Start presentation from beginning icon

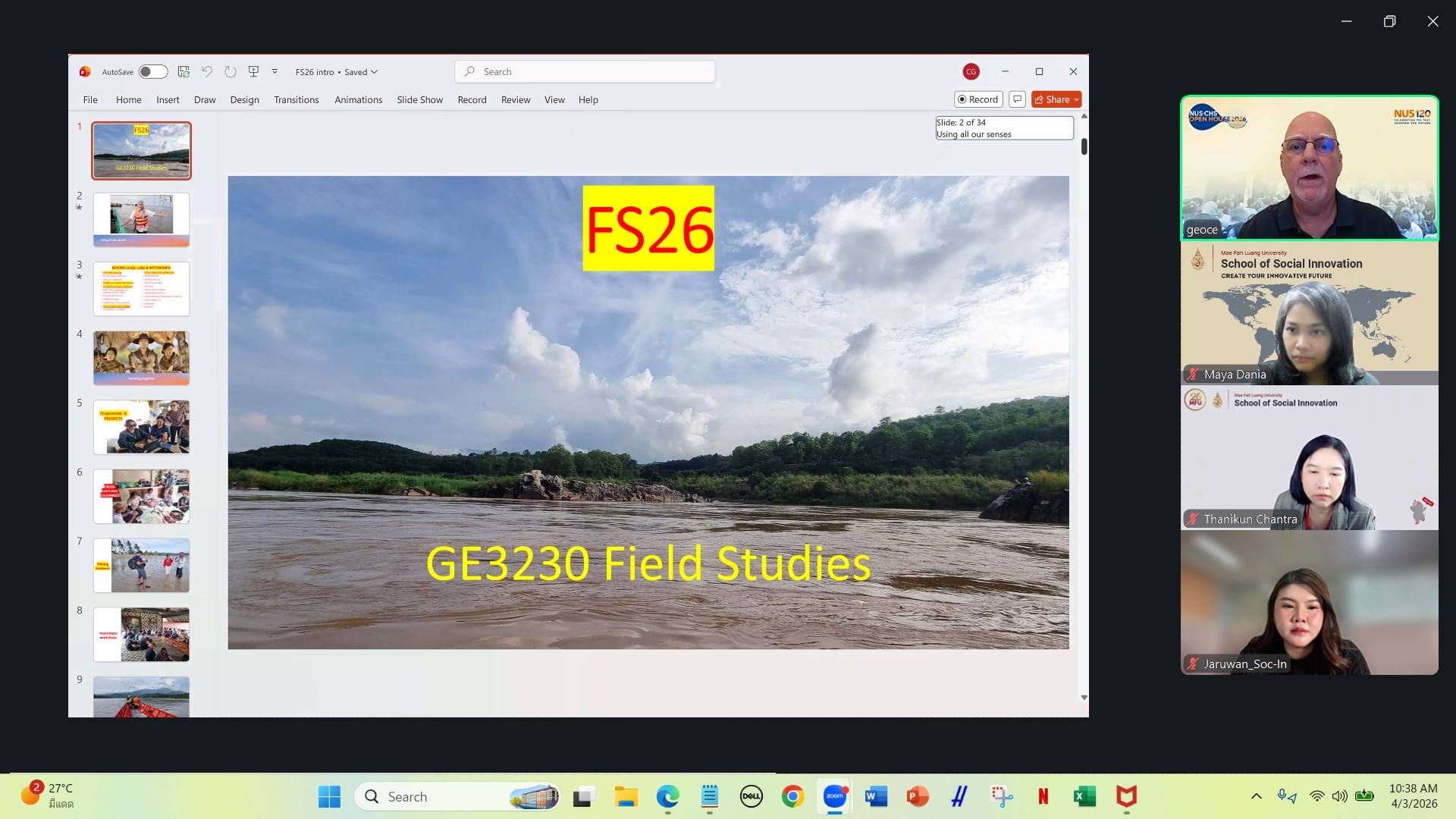click(253, 71)
